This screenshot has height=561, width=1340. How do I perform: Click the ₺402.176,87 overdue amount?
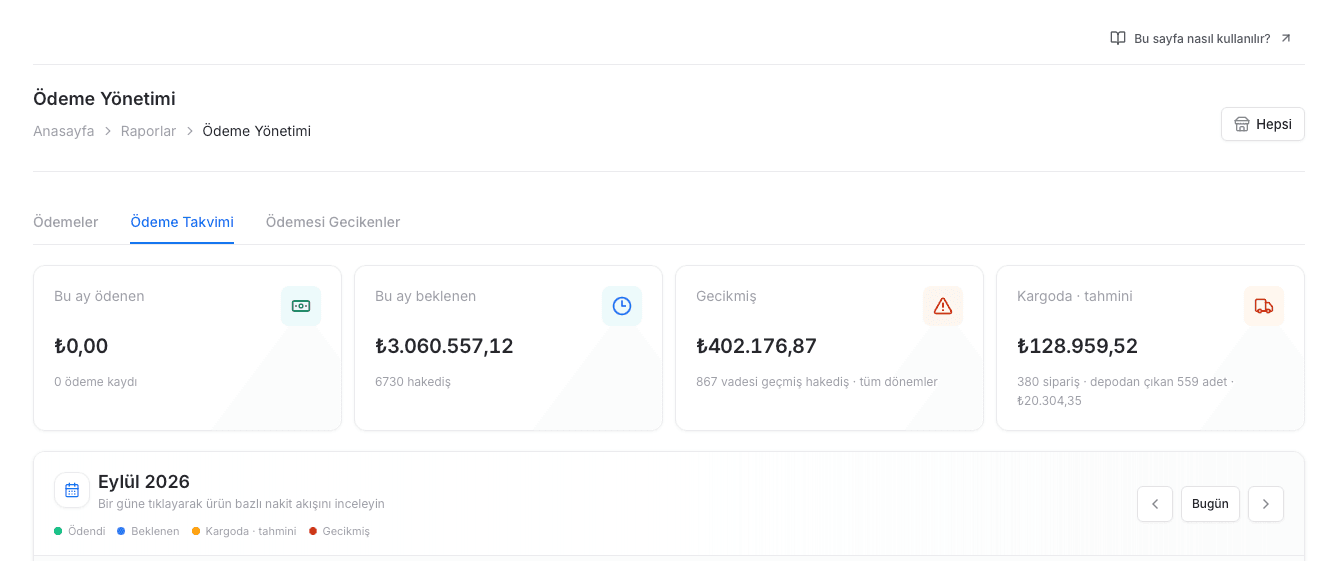pyautogui.click(x=756, y=346)
